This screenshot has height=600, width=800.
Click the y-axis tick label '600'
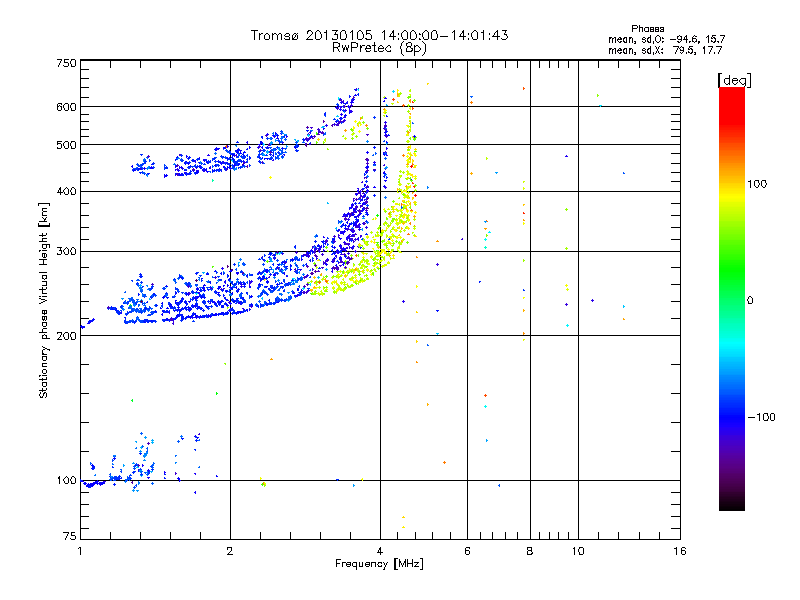66,107
